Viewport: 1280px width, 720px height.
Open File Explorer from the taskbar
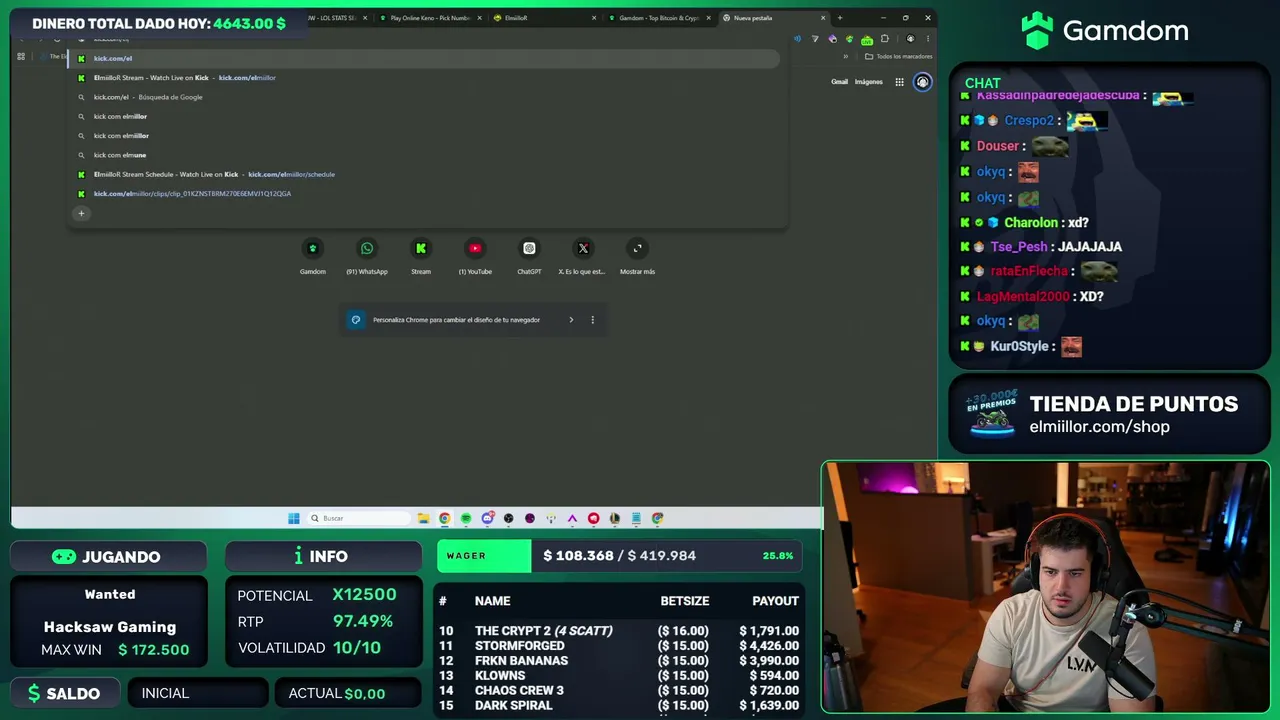coord(424,518)
